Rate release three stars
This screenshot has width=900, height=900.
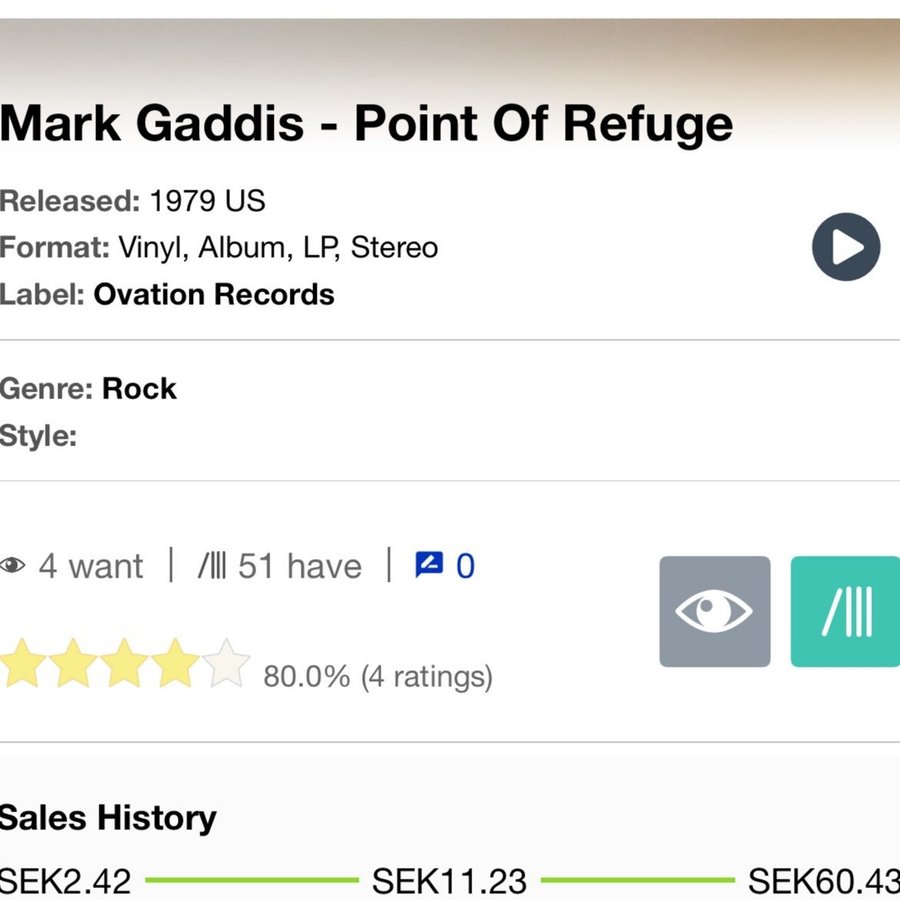point(124,663)
